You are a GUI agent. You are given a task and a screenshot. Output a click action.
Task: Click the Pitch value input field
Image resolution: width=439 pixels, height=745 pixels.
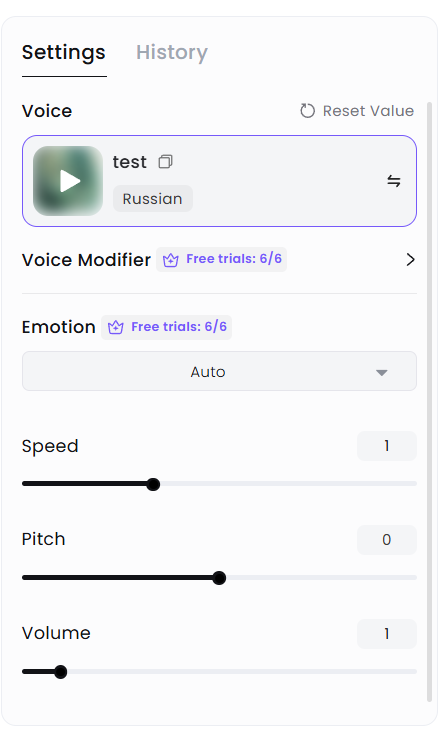click(387, 540)
